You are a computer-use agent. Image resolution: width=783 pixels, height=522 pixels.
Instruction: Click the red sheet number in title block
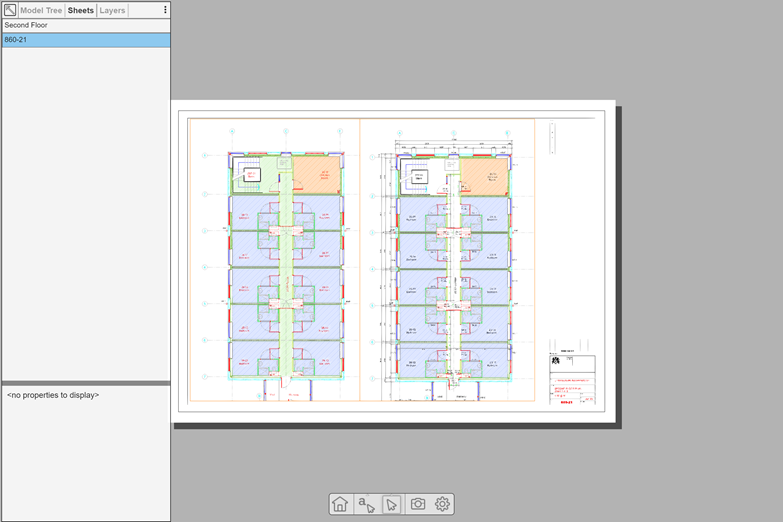tap(566, 404)
